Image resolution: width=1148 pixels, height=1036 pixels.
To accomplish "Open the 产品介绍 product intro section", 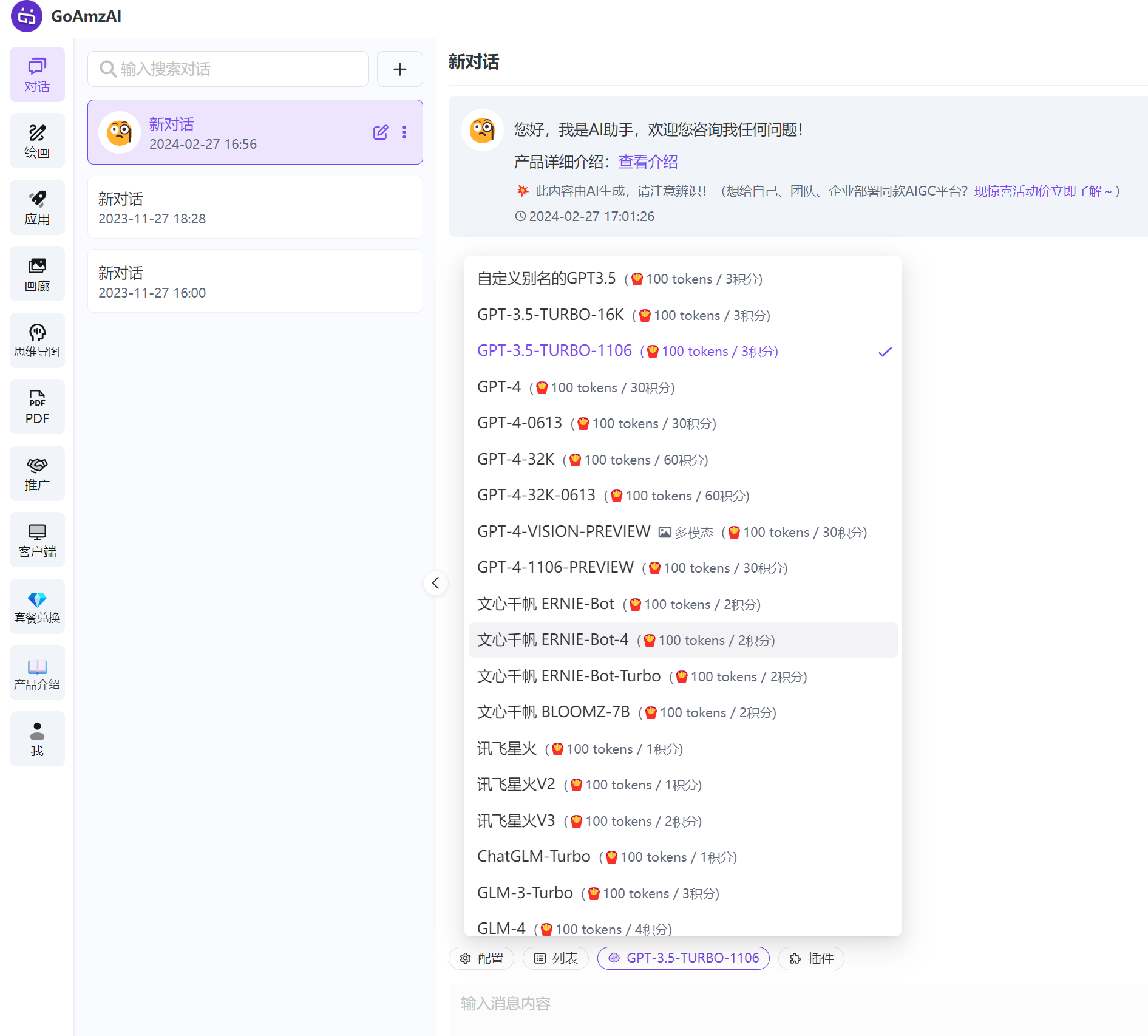I will click(37, 673).
